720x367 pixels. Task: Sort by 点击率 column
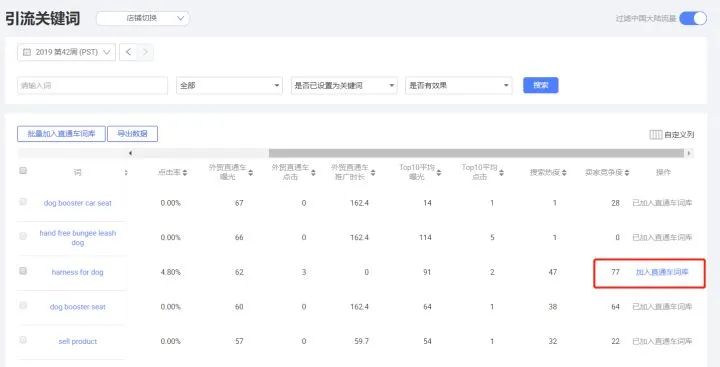(x=185, y=173)
